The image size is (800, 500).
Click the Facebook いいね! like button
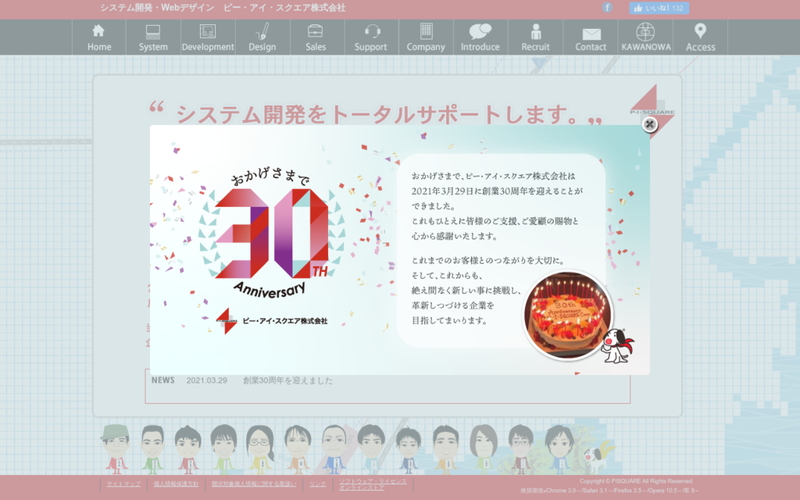659,8
